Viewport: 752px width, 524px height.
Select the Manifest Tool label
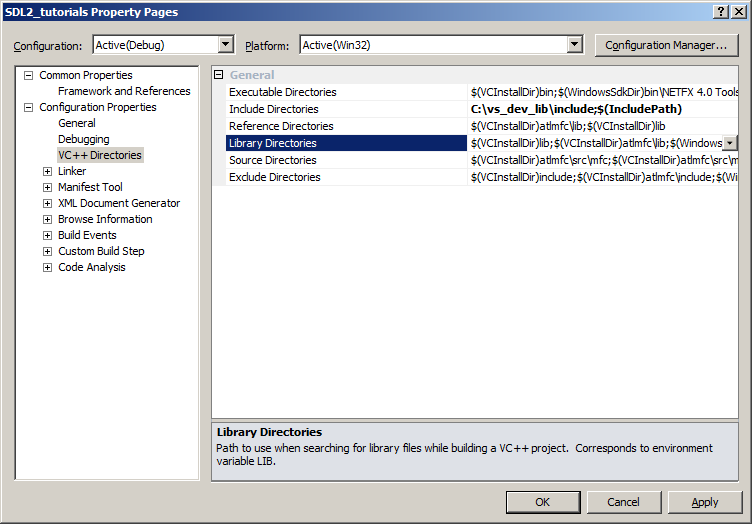(90, 187)
